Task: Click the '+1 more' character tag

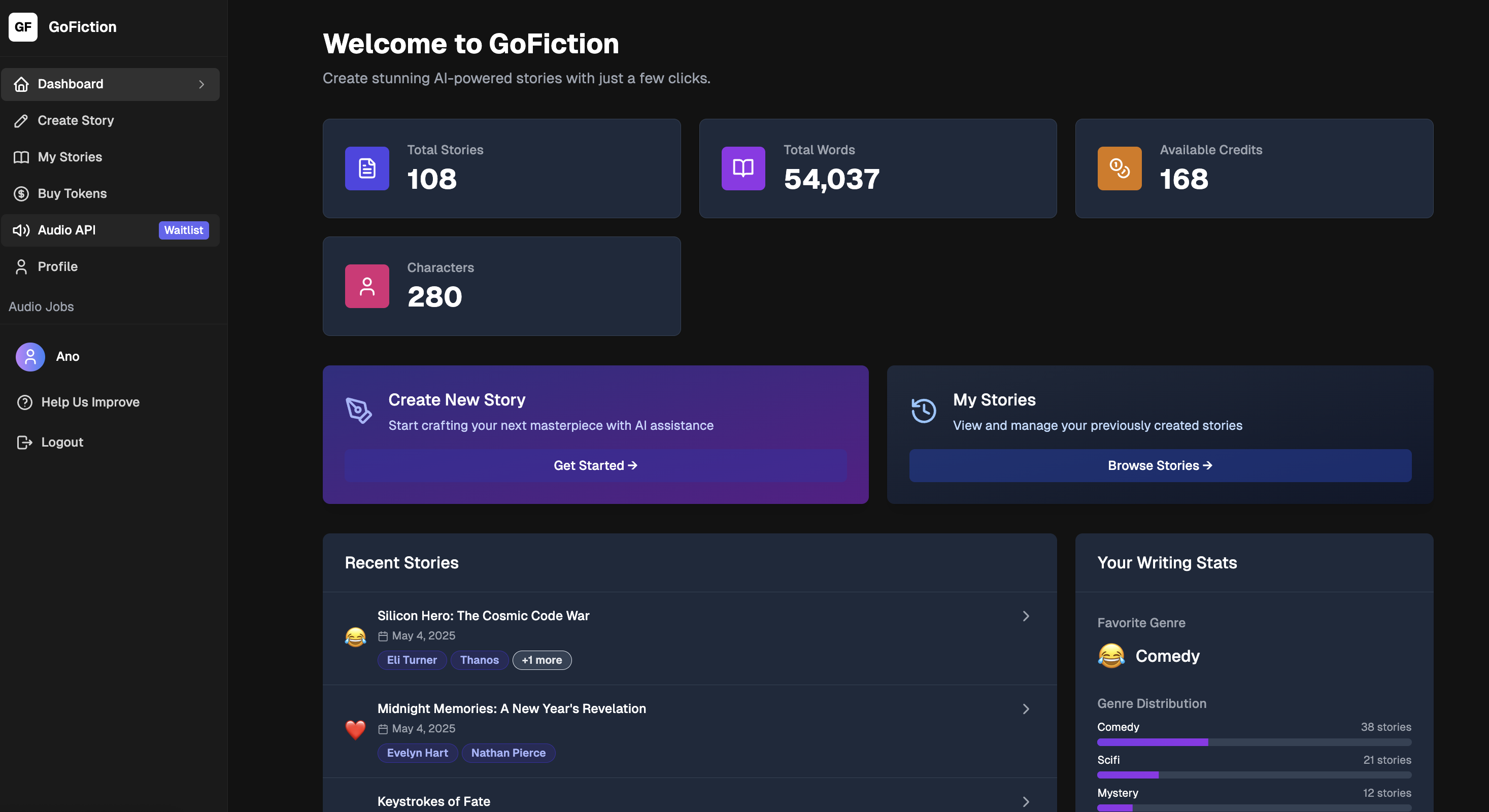Action: (x=542, y=660)
